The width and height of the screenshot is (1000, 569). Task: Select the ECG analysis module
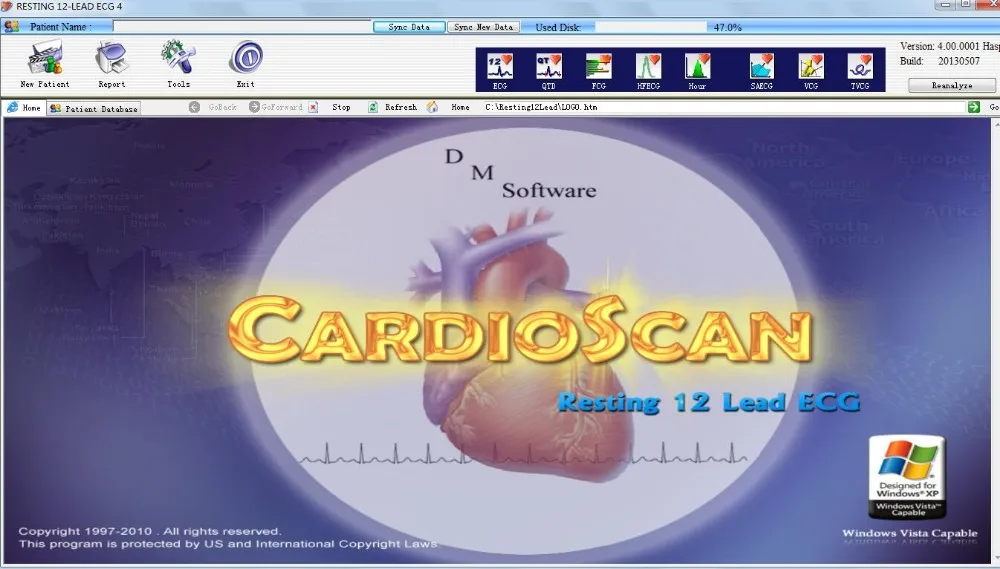[x=499, y=71]
